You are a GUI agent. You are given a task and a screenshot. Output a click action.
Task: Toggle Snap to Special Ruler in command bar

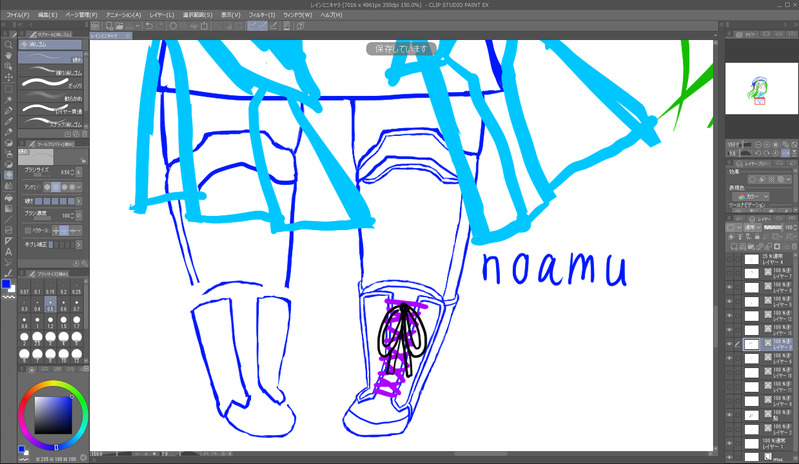(262, 25)
